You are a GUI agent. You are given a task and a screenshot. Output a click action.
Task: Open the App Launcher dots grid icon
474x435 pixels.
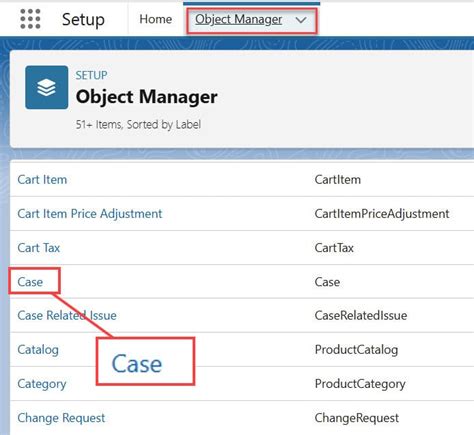pos(30,19)
